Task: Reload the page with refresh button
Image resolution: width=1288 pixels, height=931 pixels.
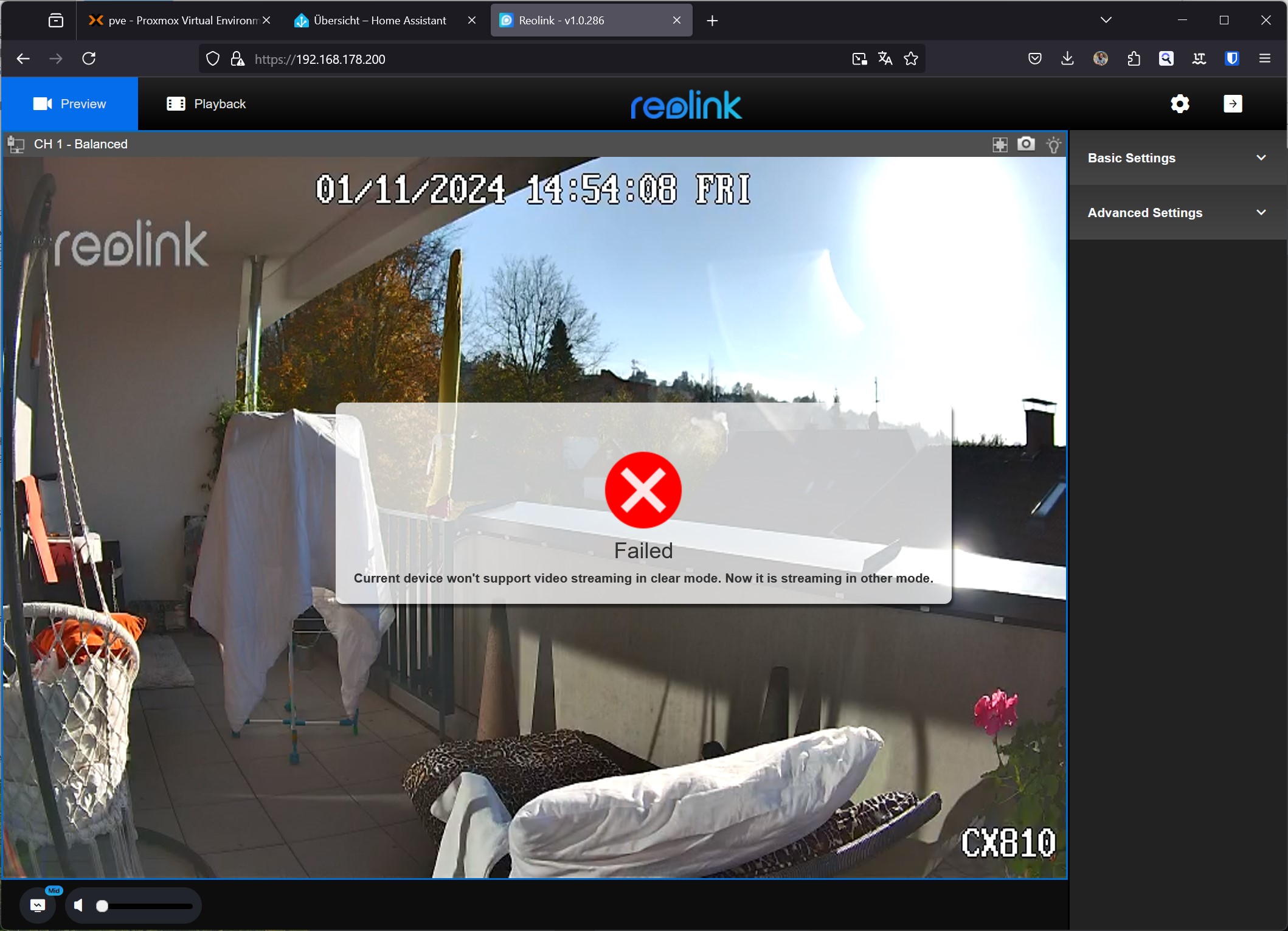Action: click(x=89, y=59)
